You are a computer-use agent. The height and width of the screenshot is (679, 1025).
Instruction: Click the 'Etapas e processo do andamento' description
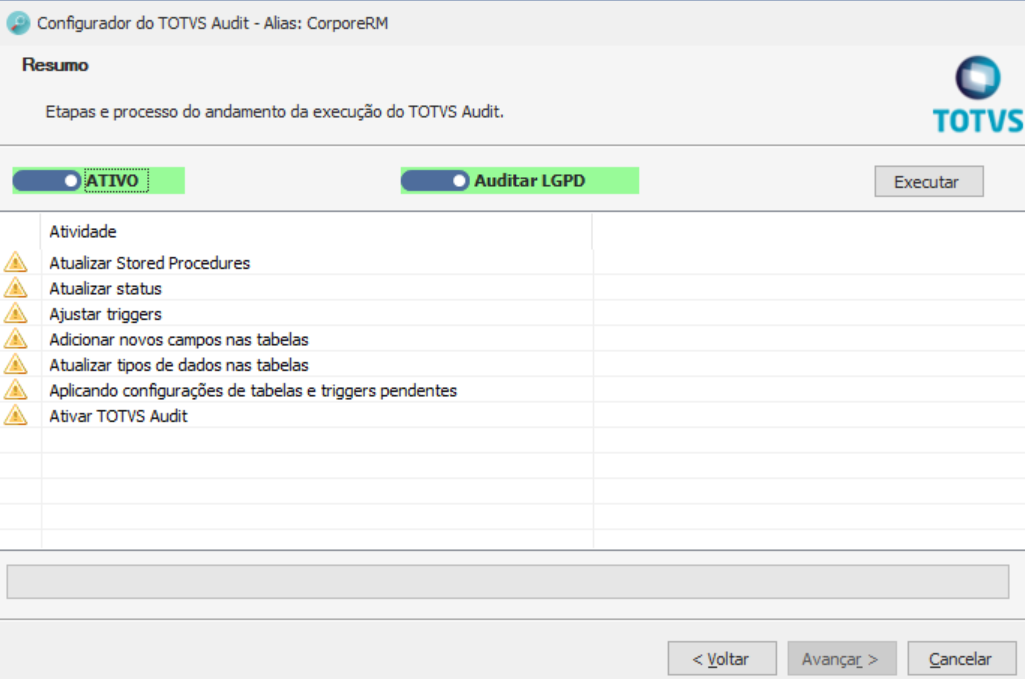tap(275, 112)
